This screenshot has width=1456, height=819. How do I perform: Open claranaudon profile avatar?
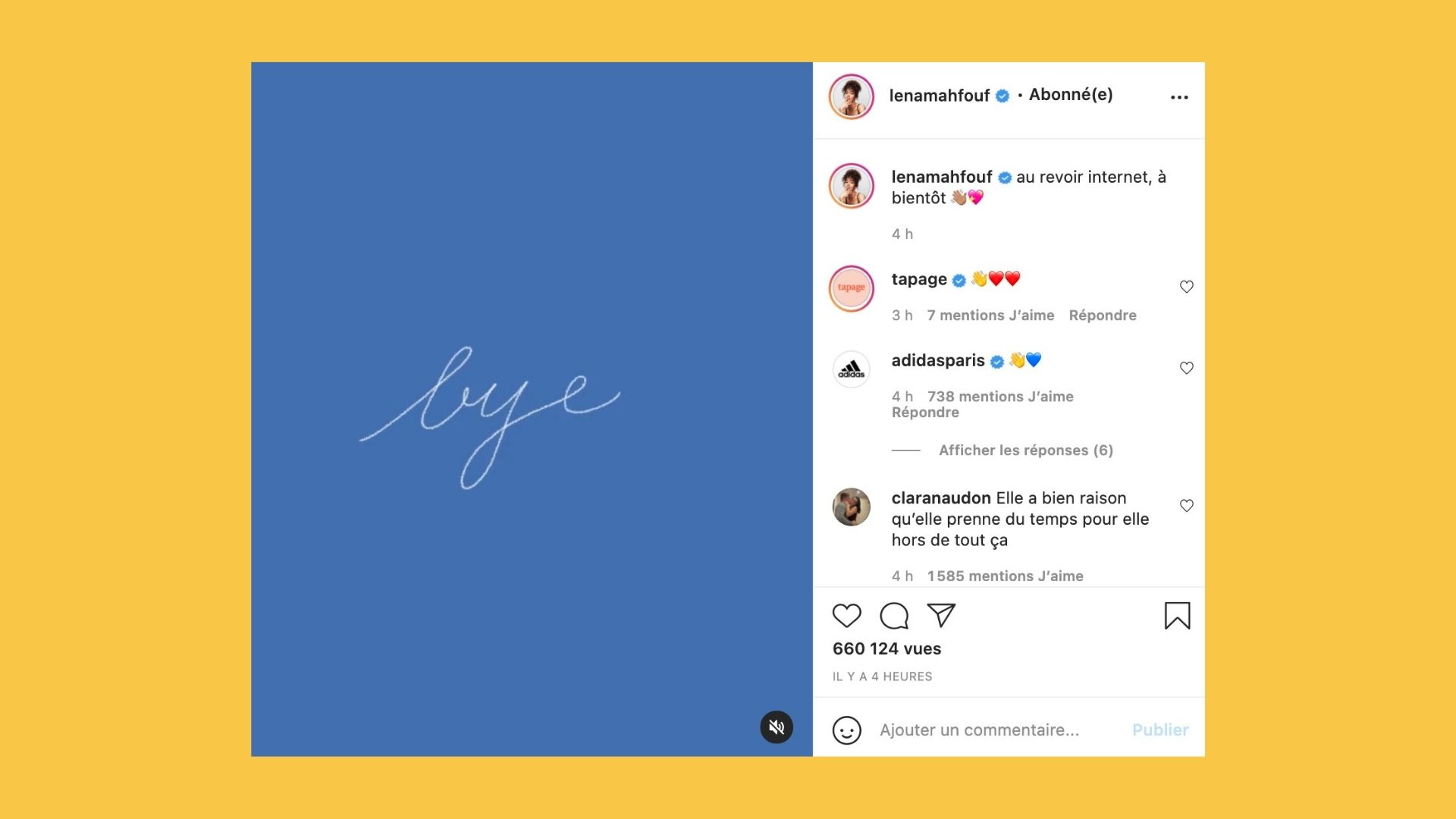pos(852,507)
